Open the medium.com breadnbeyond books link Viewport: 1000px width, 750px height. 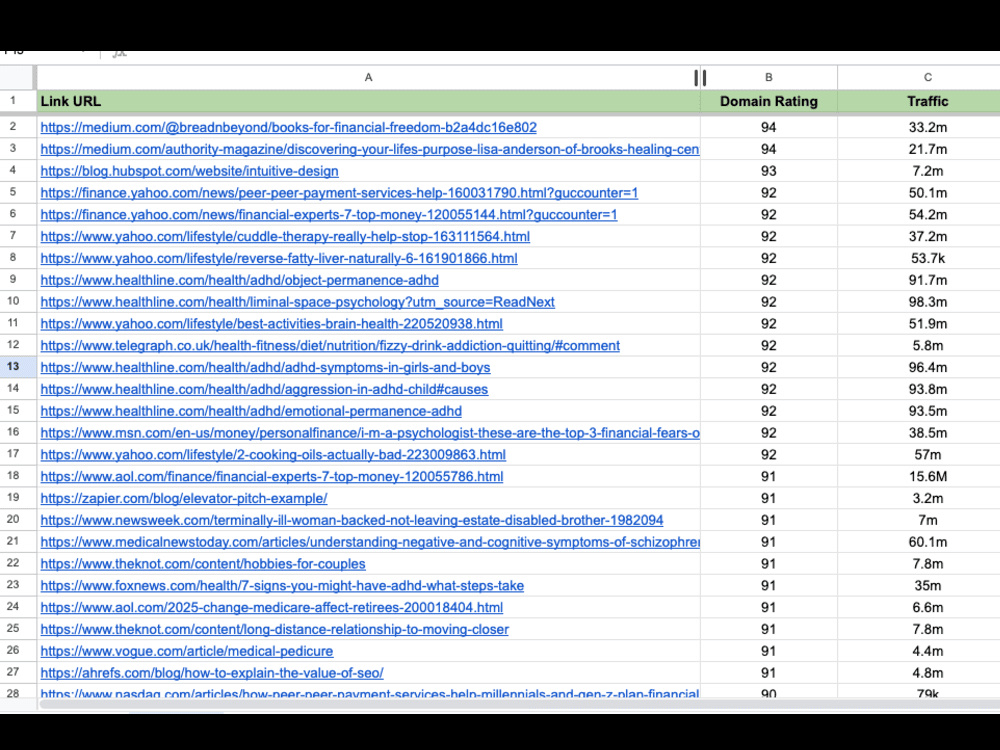tap(288, 128)
